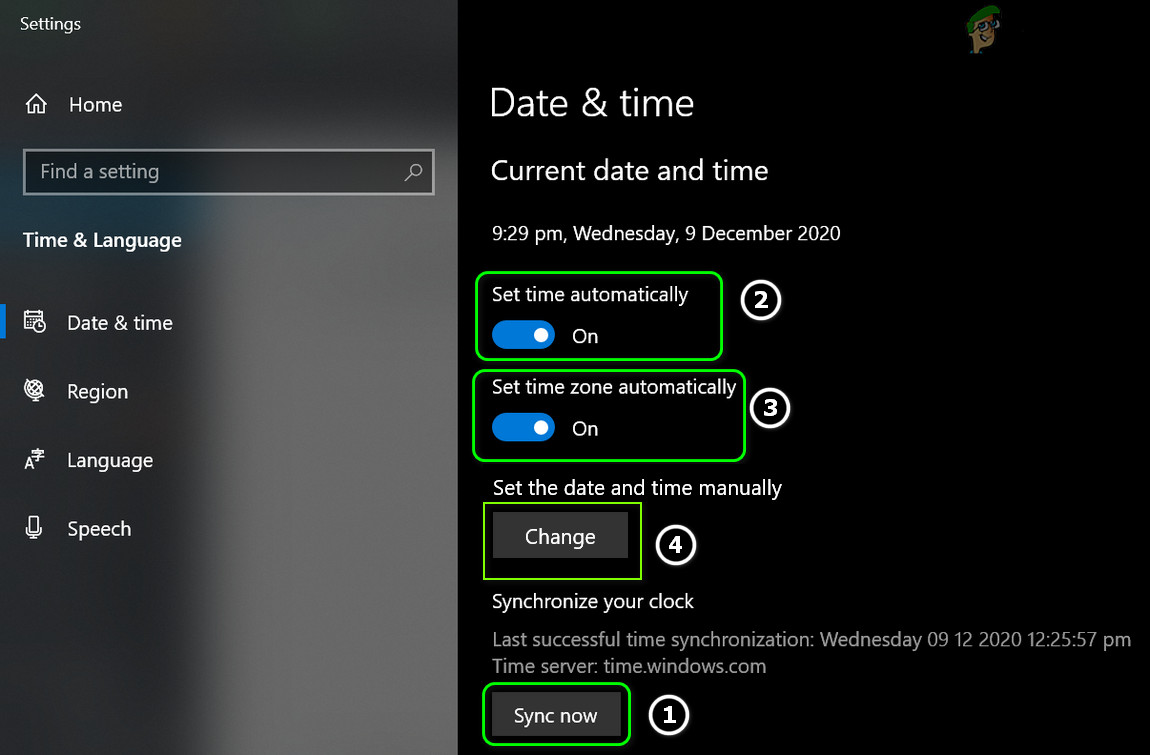Click the Synchronize your clock heading
The height and width of the screenshot is (755, 1150).
(593, 602)
